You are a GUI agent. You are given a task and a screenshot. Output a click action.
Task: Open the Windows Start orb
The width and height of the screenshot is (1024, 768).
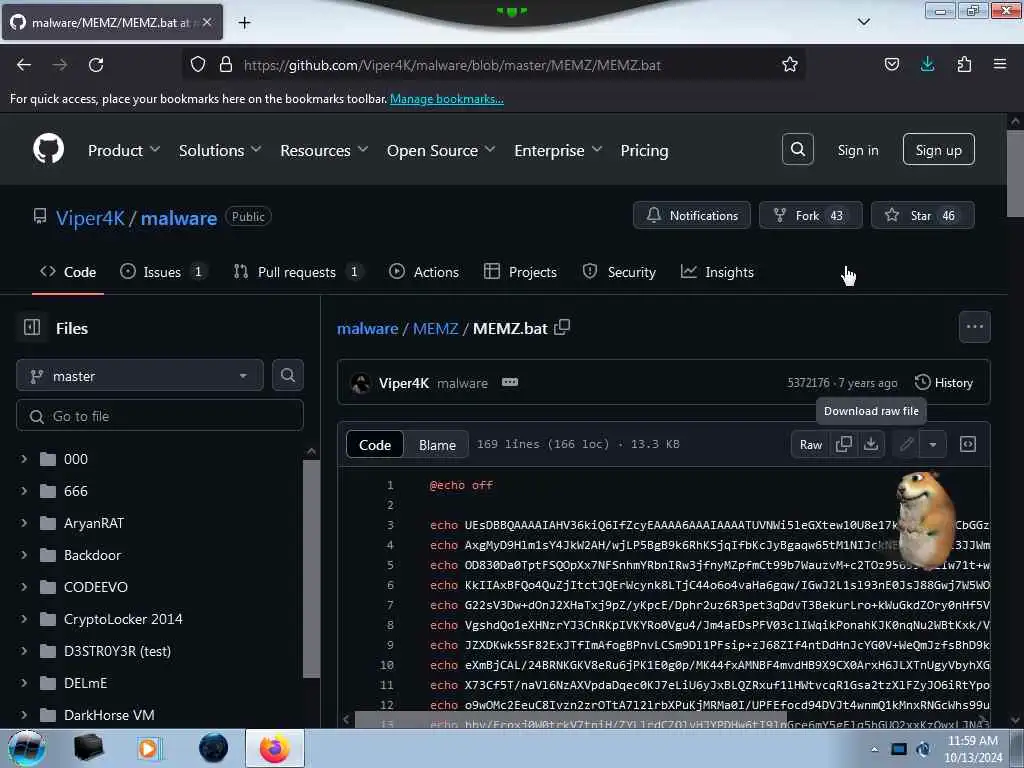pos(26,748)
